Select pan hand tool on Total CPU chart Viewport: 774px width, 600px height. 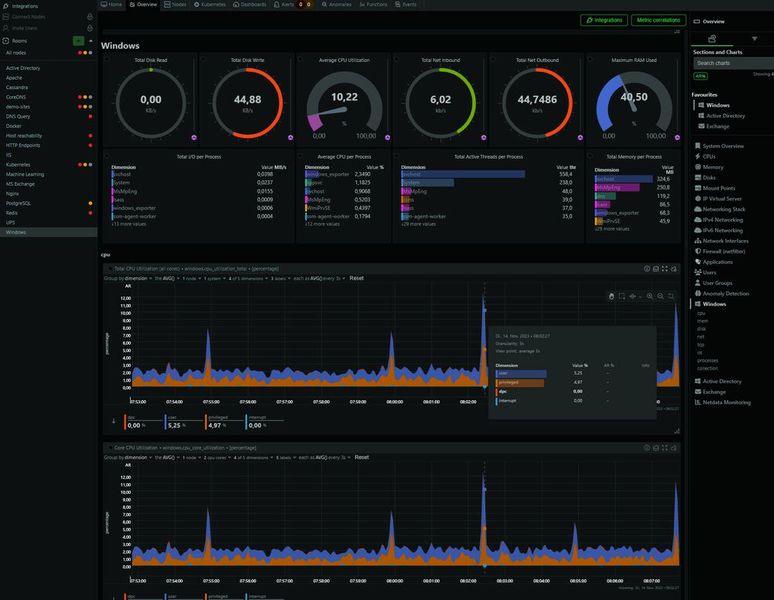point(611,296)
